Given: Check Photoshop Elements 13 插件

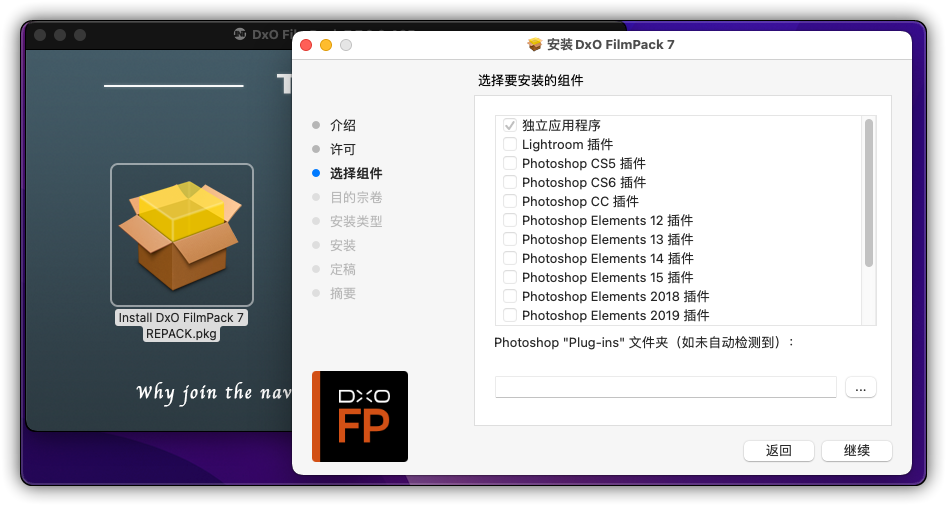Looking at the screenshot, I should coord(510,240).
